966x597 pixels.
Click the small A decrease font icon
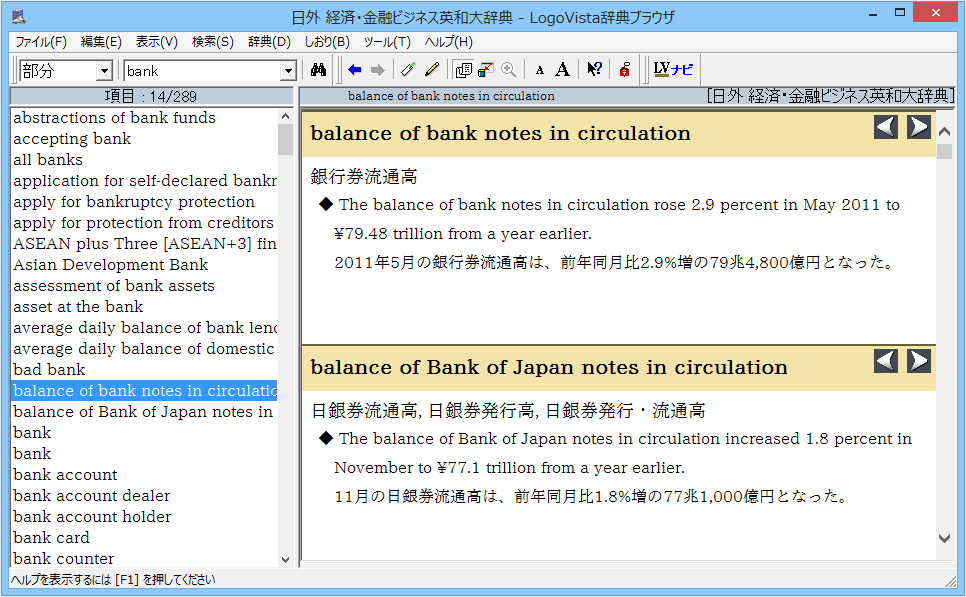pos(539,70)
